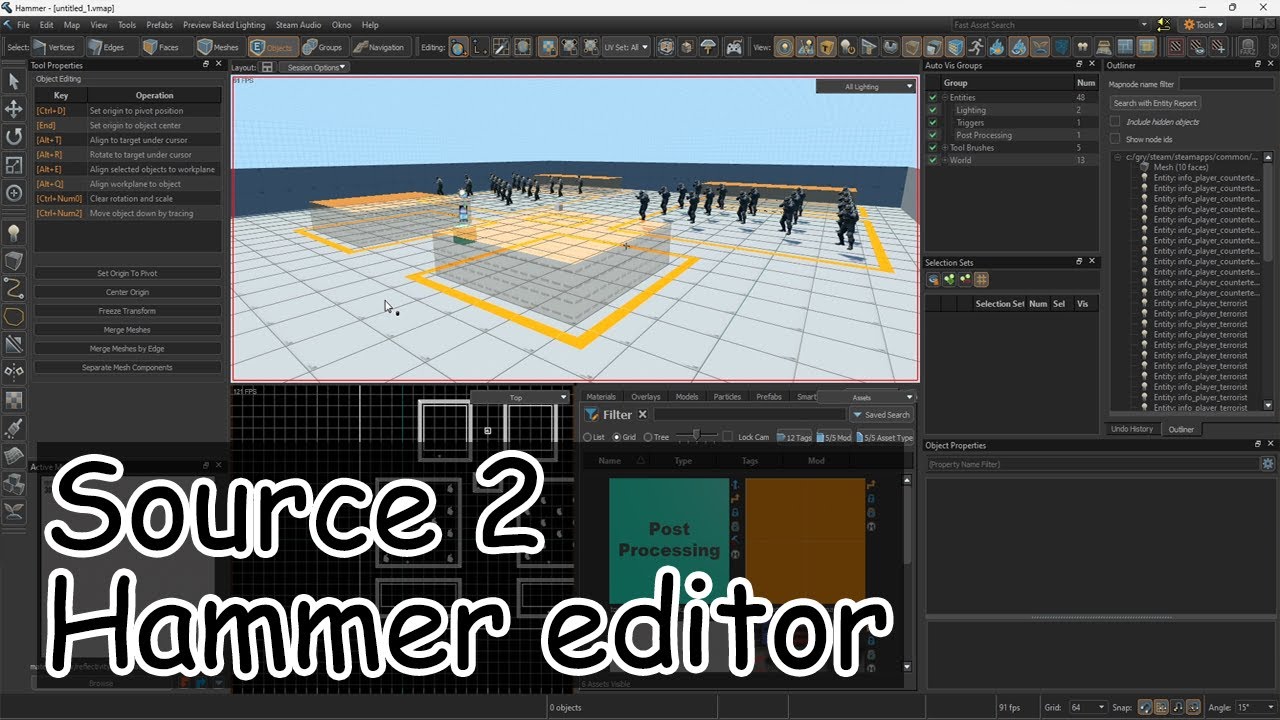Open the Preview Baked Lighting menu

[x=224, y=25]
